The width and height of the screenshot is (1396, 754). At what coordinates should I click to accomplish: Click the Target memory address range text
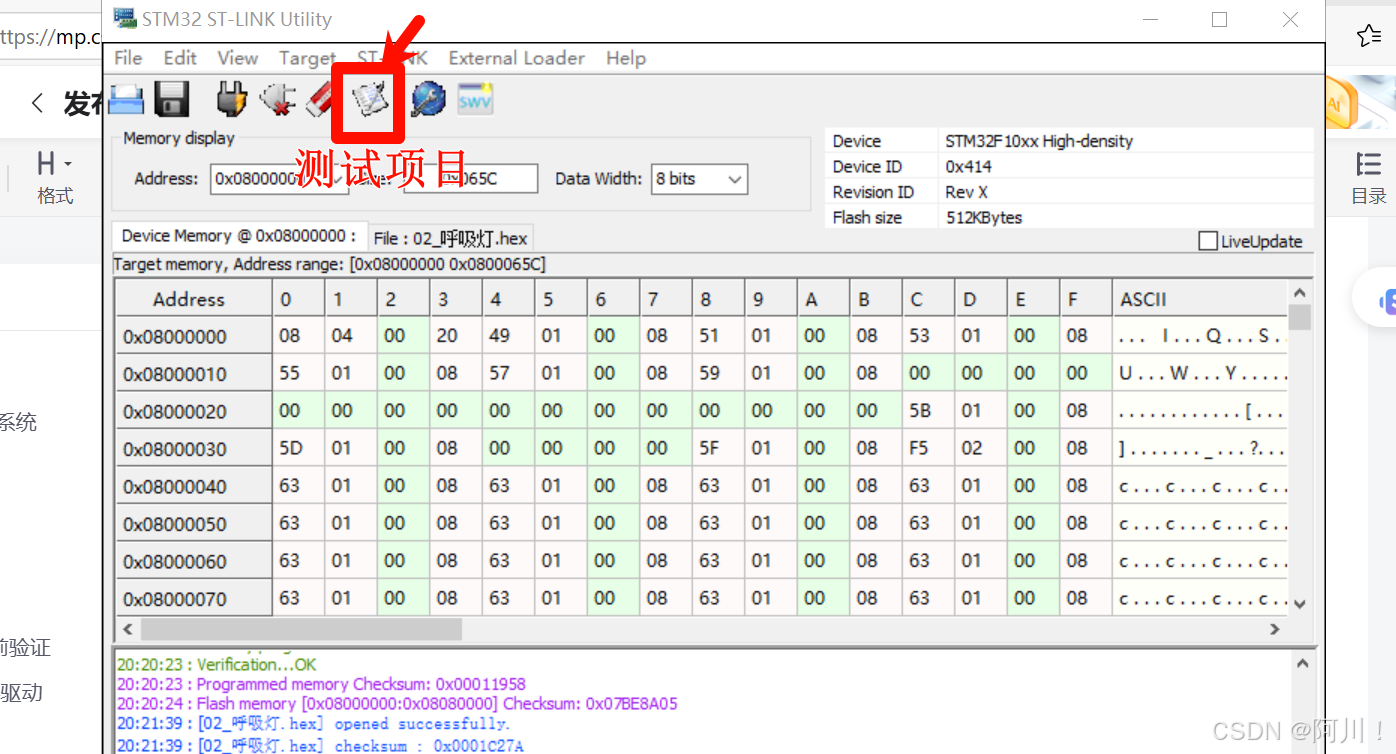[x=329, y=265]
